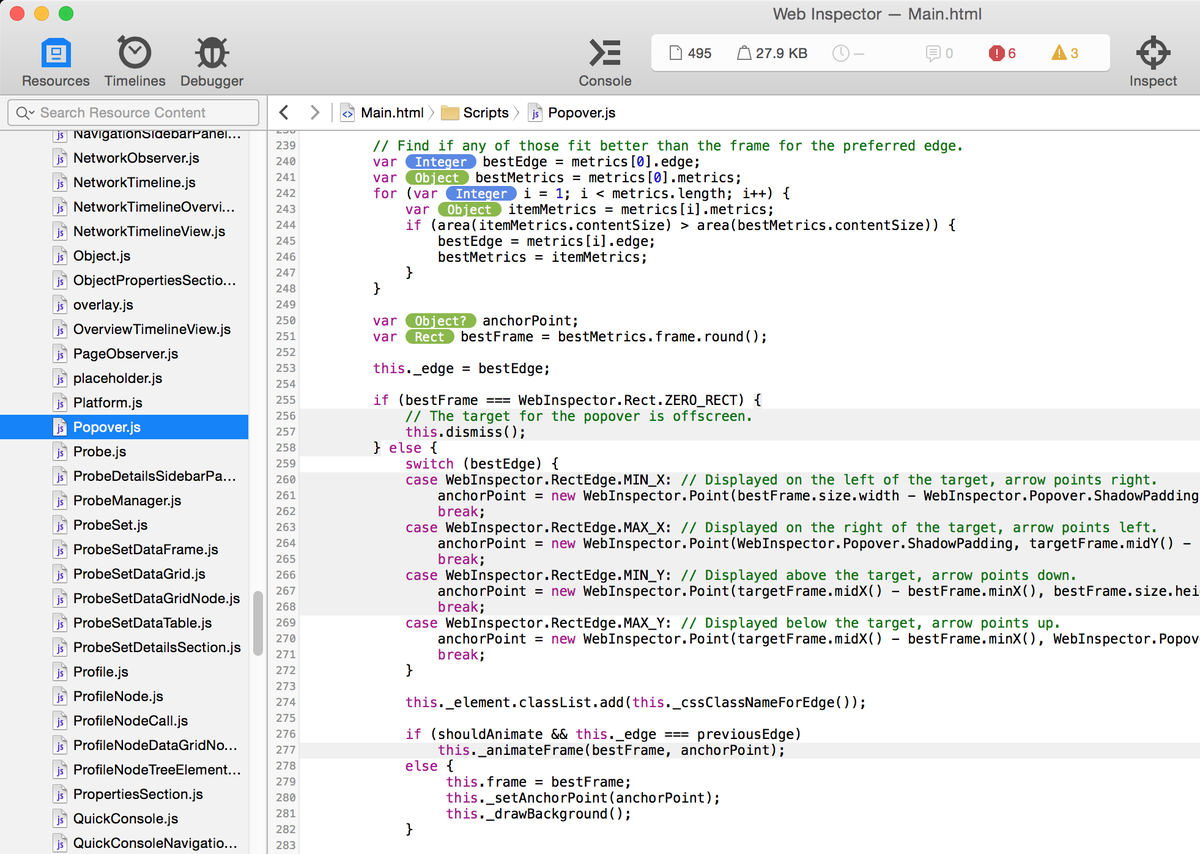Go back with the left navigation arrow

[x=285, y=113]
